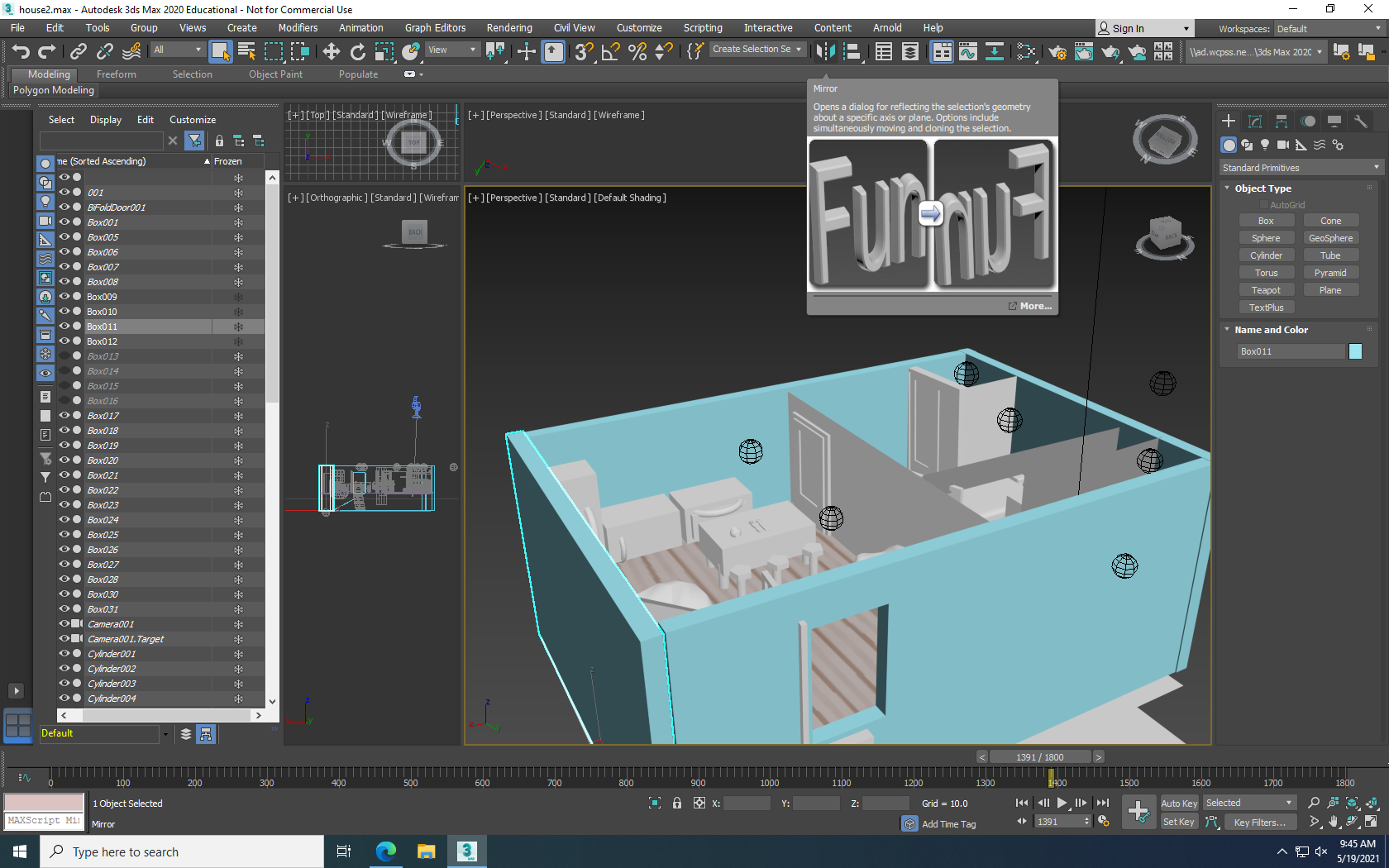This screenshot has width=1389, height=868.
Task: Unfreeze Box001 using its snowflake icon
Action: coord(239,222)
